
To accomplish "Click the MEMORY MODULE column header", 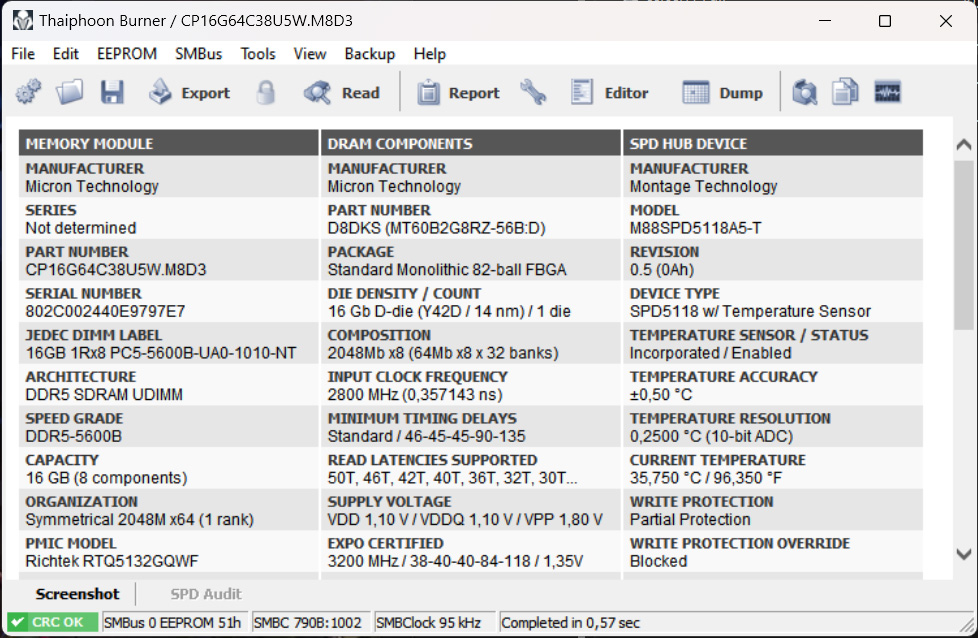I will (x=168, y=143).
